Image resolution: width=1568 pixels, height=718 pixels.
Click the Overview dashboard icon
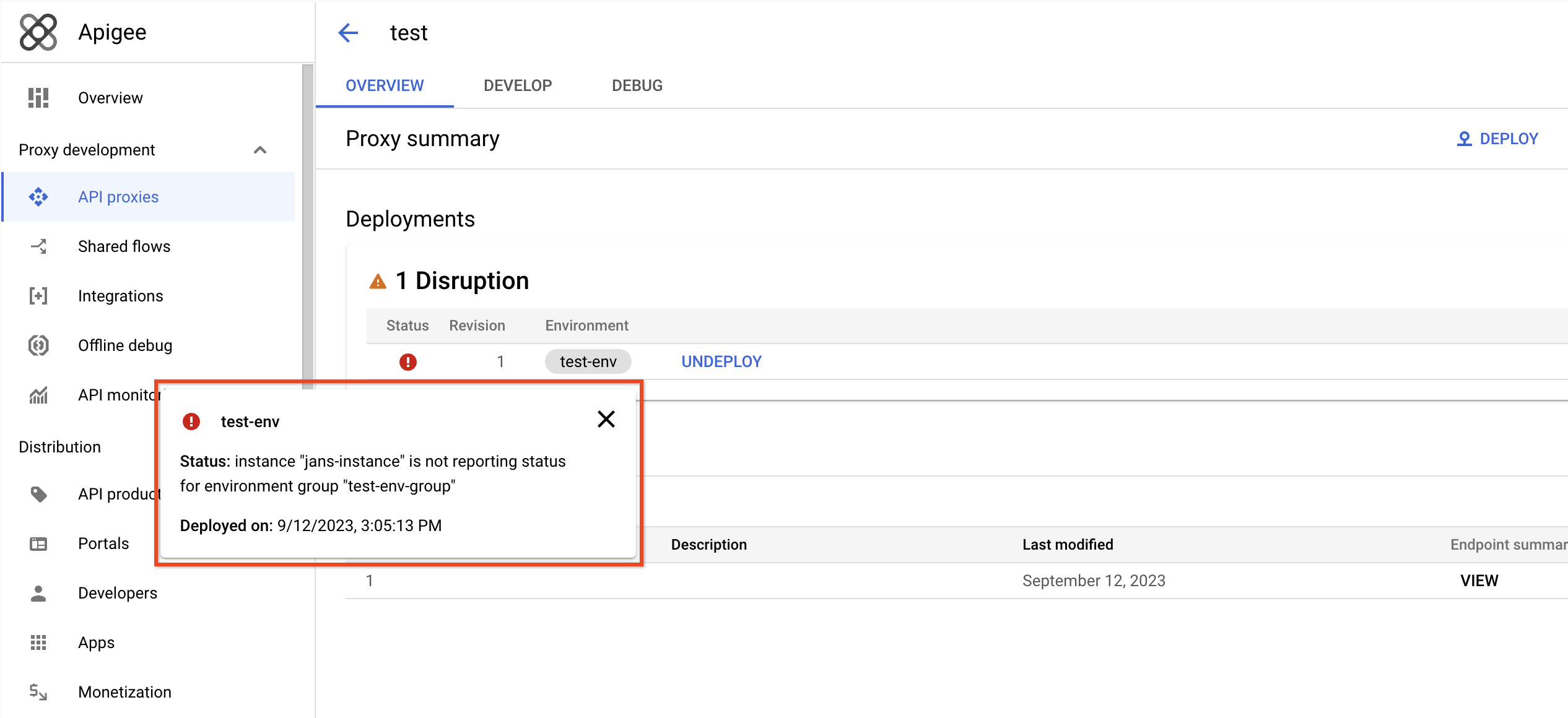38,97
